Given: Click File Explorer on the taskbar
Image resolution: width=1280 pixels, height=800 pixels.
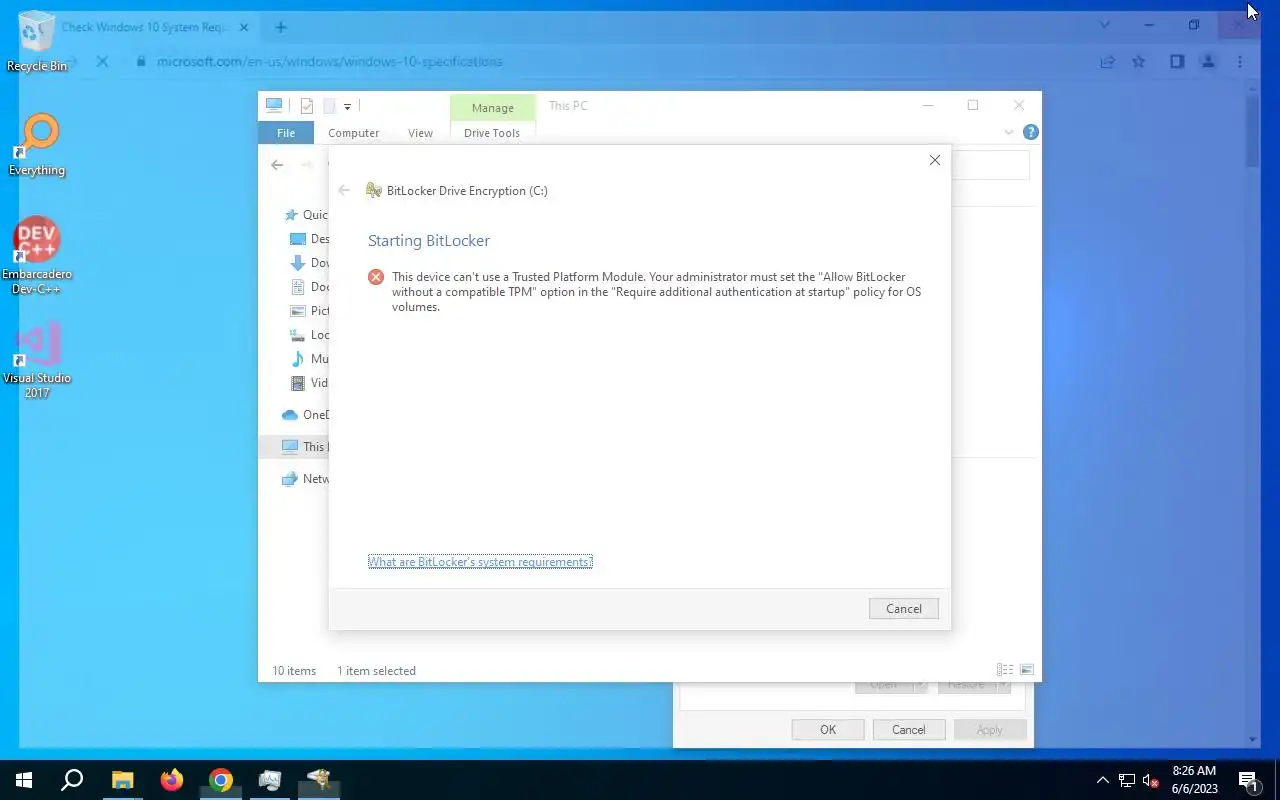Looking at the screenshot, I should click(x=122, y=780).
